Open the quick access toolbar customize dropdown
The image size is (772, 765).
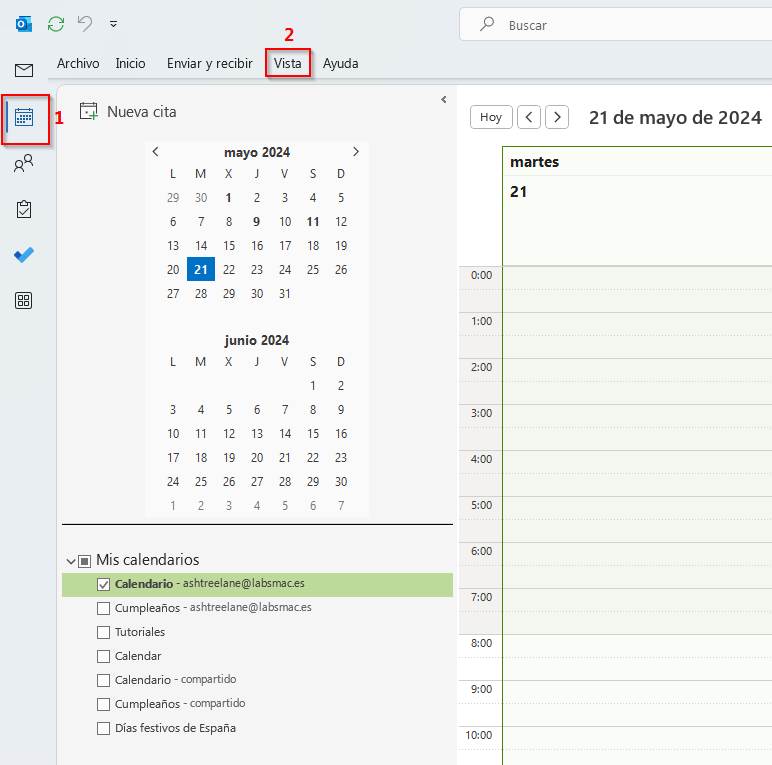tap(113, 23)
